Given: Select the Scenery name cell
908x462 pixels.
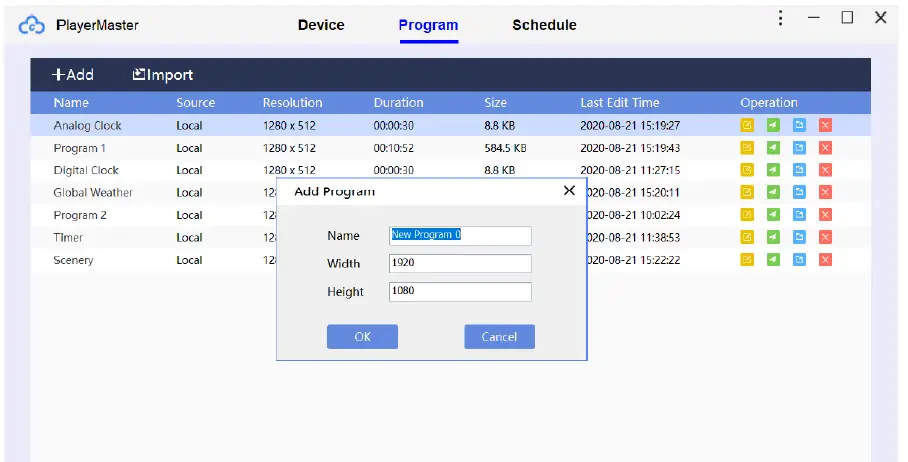Looking at the screenshot, I should [73, 261].
